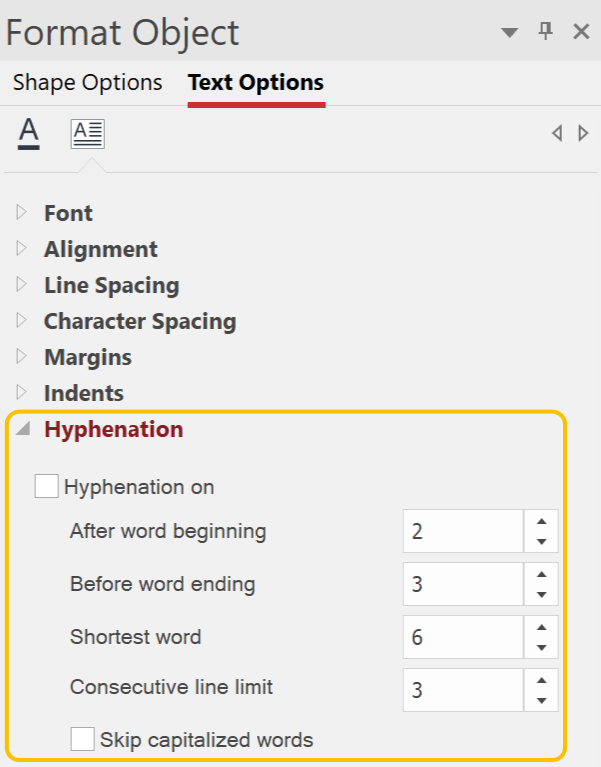Check Skip capitalized words
601x767 pixels.
tap(83, 739)
